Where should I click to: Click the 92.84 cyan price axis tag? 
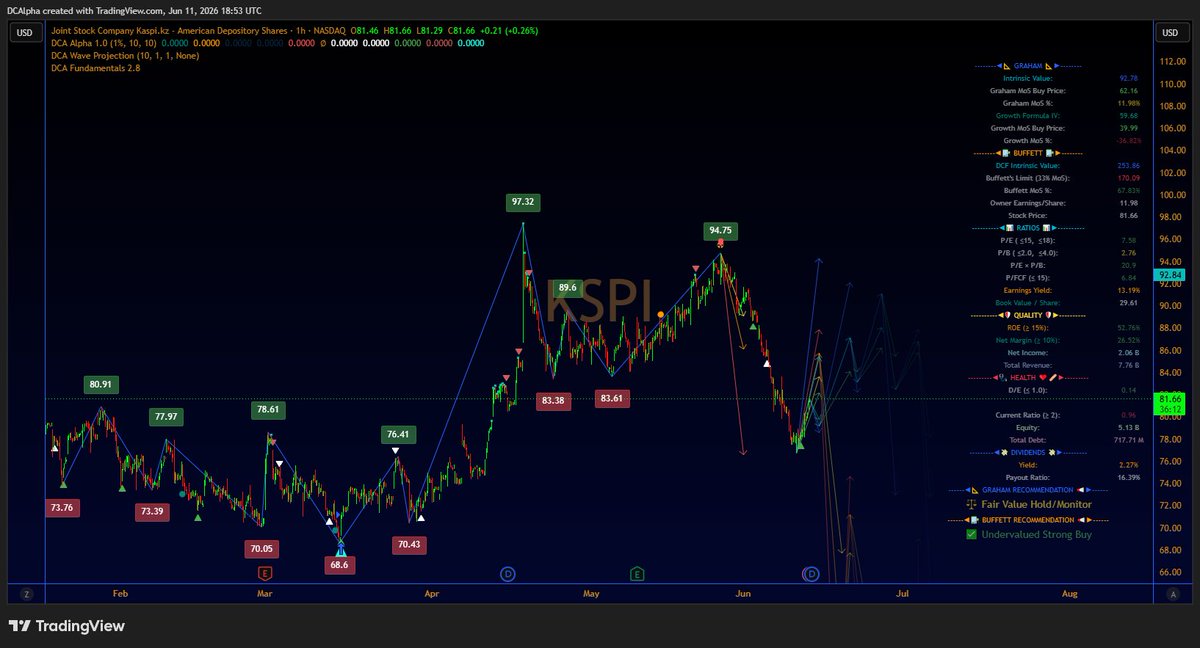point(1169,274)
